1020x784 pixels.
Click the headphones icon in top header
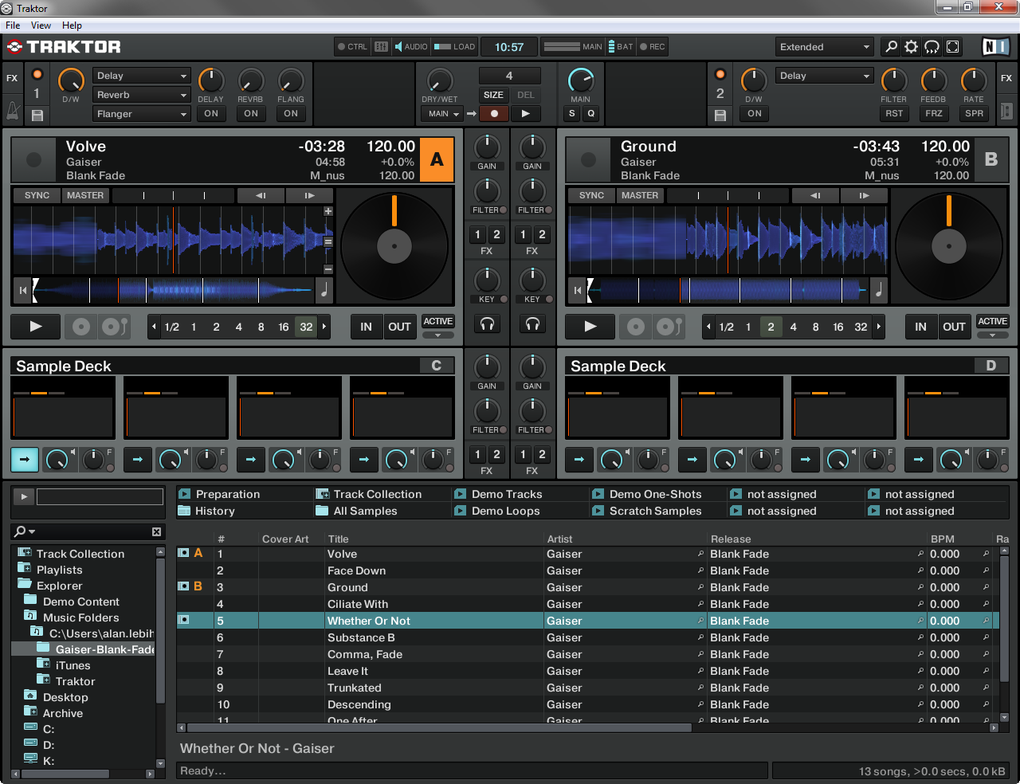tap(932, 47)
